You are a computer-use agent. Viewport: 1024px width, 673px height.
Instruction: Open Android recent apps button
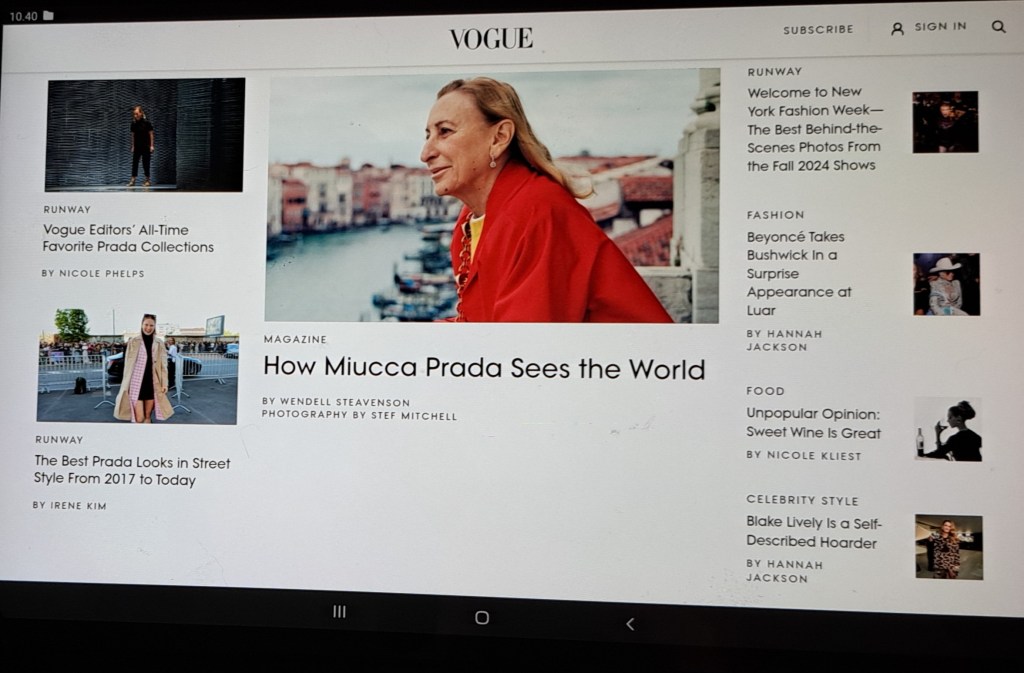(339, 612)
